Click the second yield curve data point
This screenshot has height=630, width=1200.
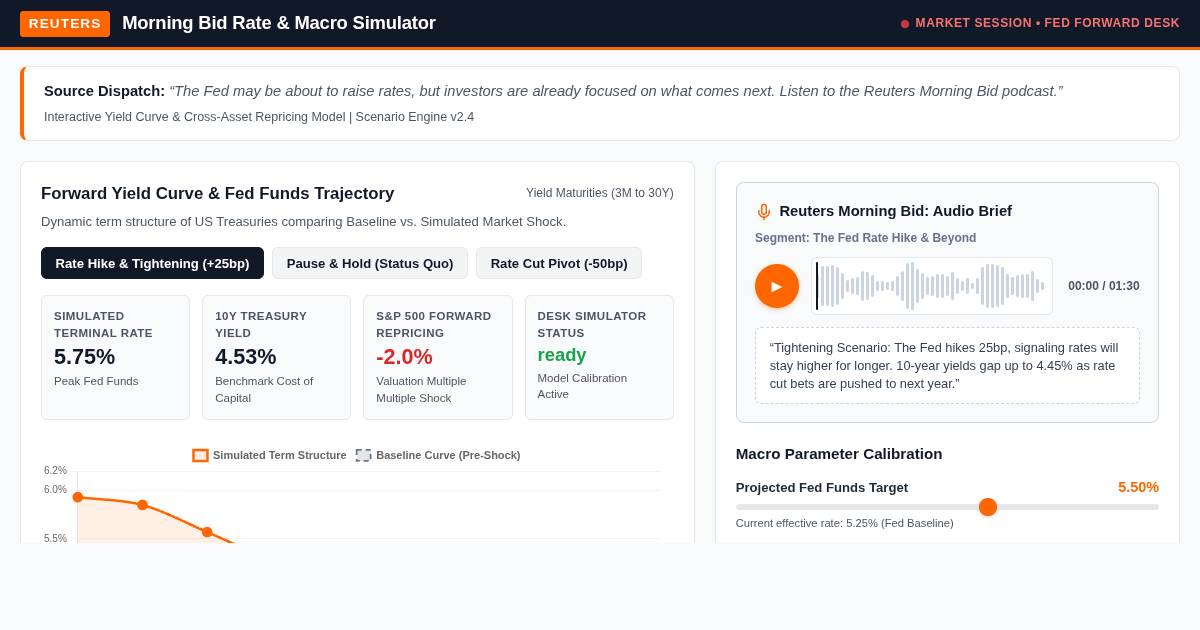click(x=142, y=505)
